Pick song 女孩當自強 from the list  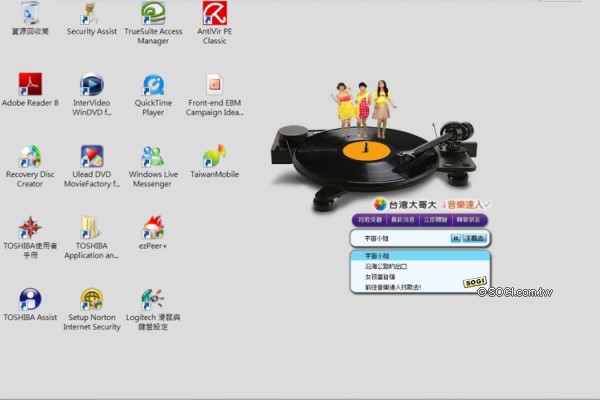coord(380,276)
